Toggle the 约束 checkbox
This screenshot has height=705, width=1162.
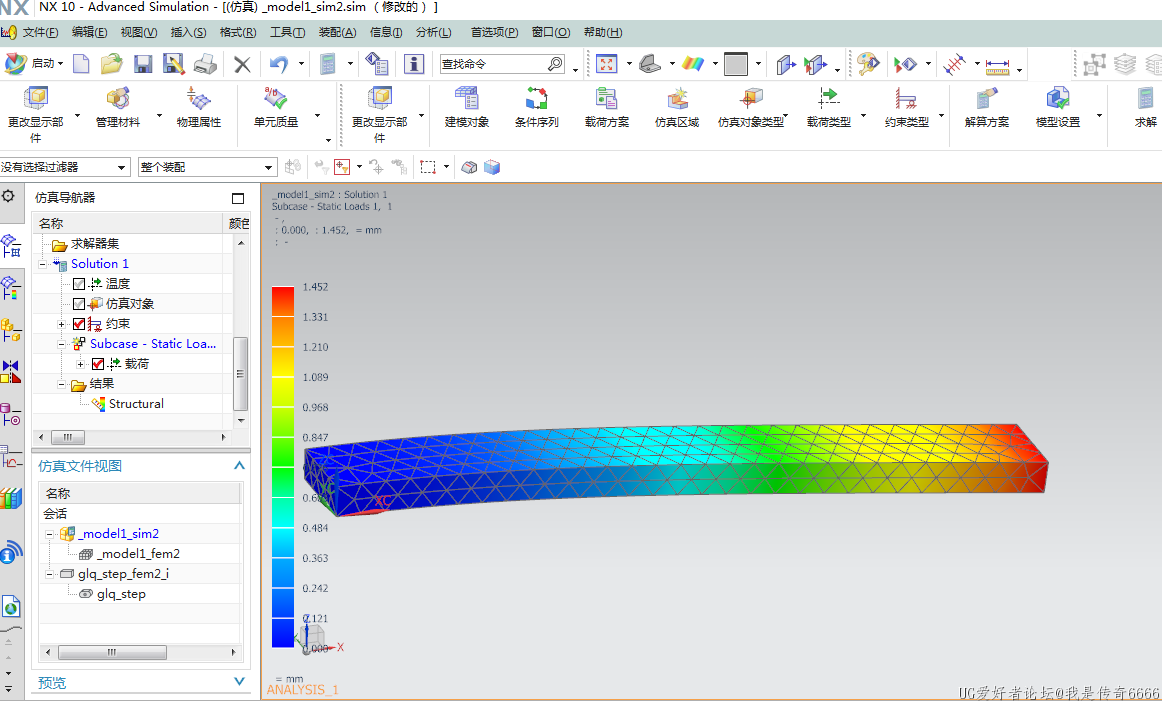(x=79, y=324)
